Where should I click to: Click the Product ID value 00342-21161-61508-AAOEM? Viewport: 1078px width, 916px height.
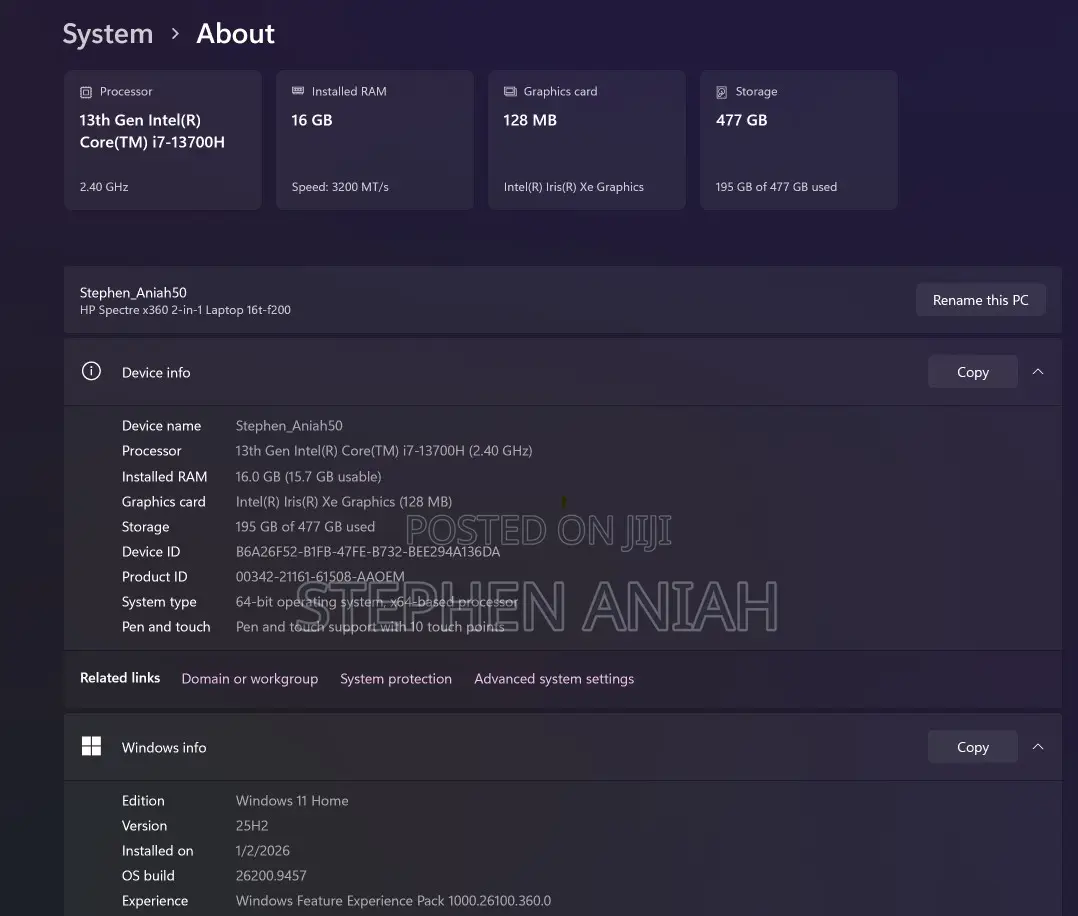pyautogui.click(x=320, y=576)
